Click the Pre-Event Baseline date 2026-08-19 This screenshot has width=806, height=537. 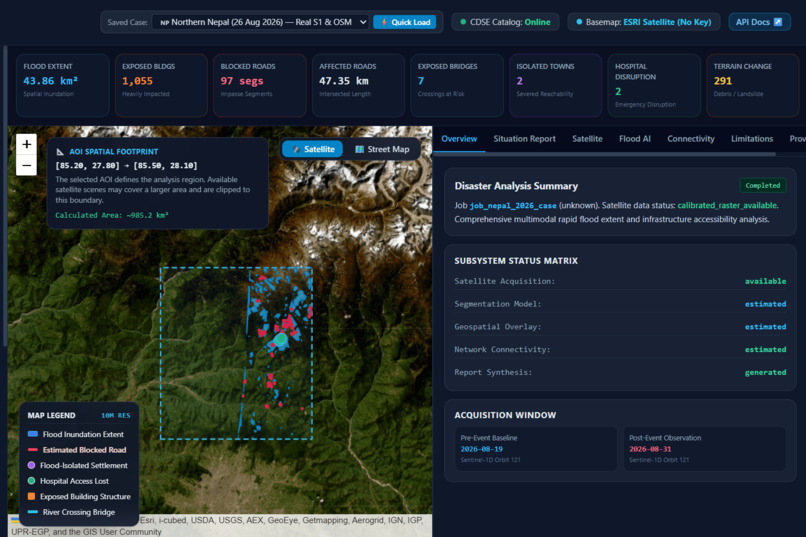point(482,449)
